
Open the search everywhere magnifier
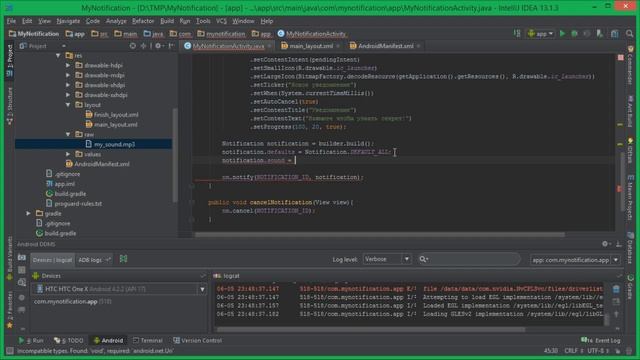point(630,34)
